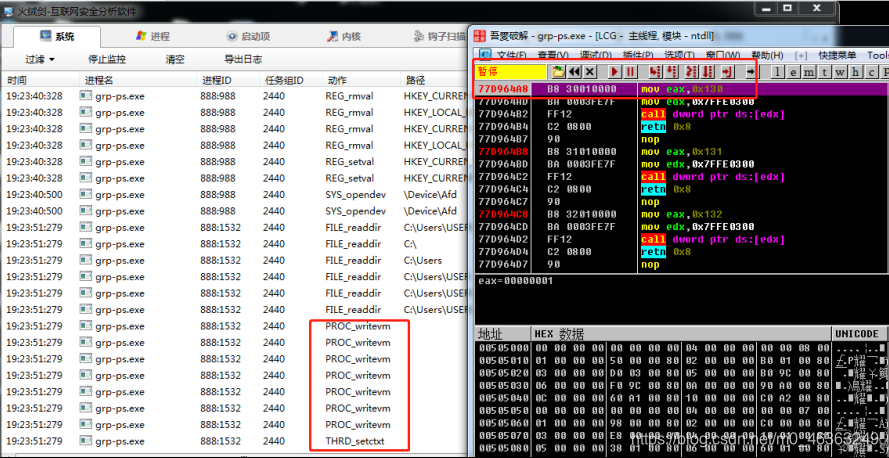
Task: Click the Restart program rewind icon
Action: 574,72
